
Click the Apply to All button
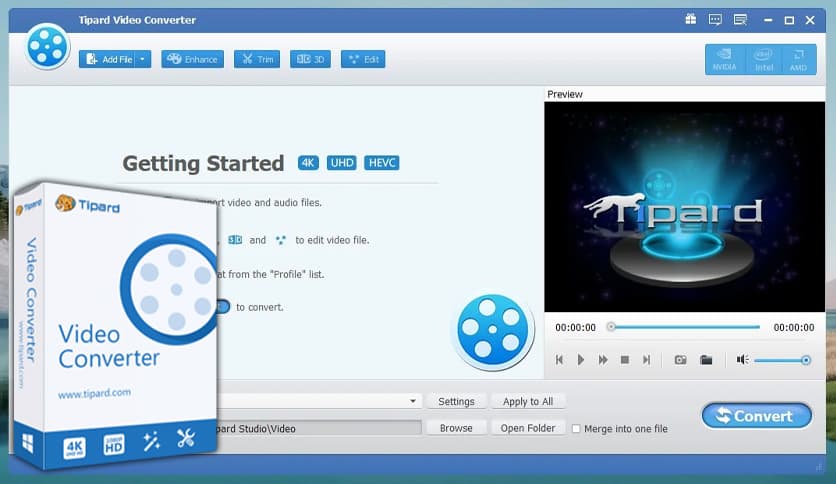coord(528,401)
